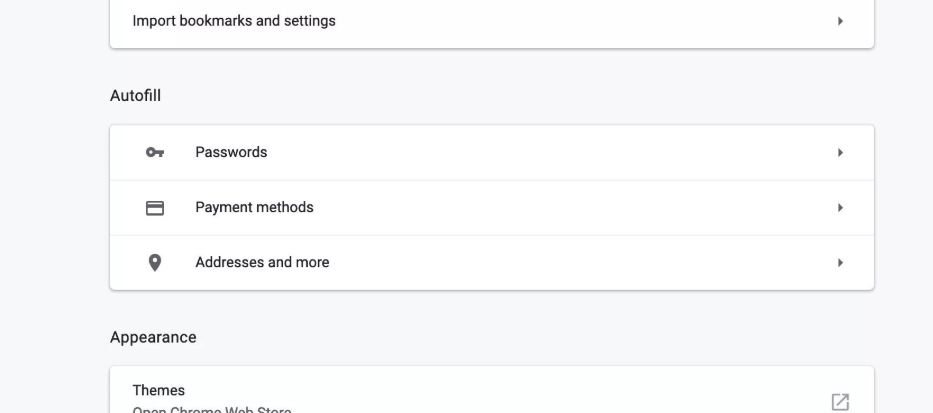Viewport: 933px width, 413px height.
Task: Click the Appearance section heading
Action: 153,338
